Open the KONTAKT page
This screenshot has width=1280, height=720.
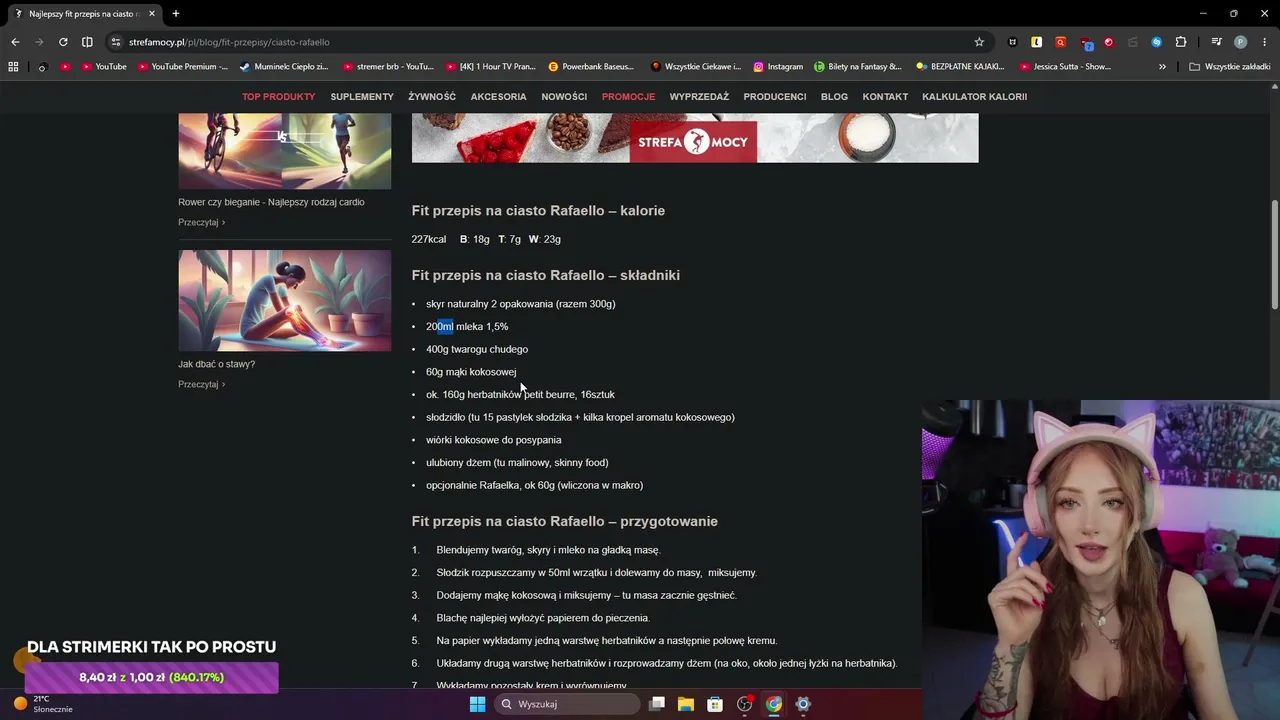pos(885,97)
